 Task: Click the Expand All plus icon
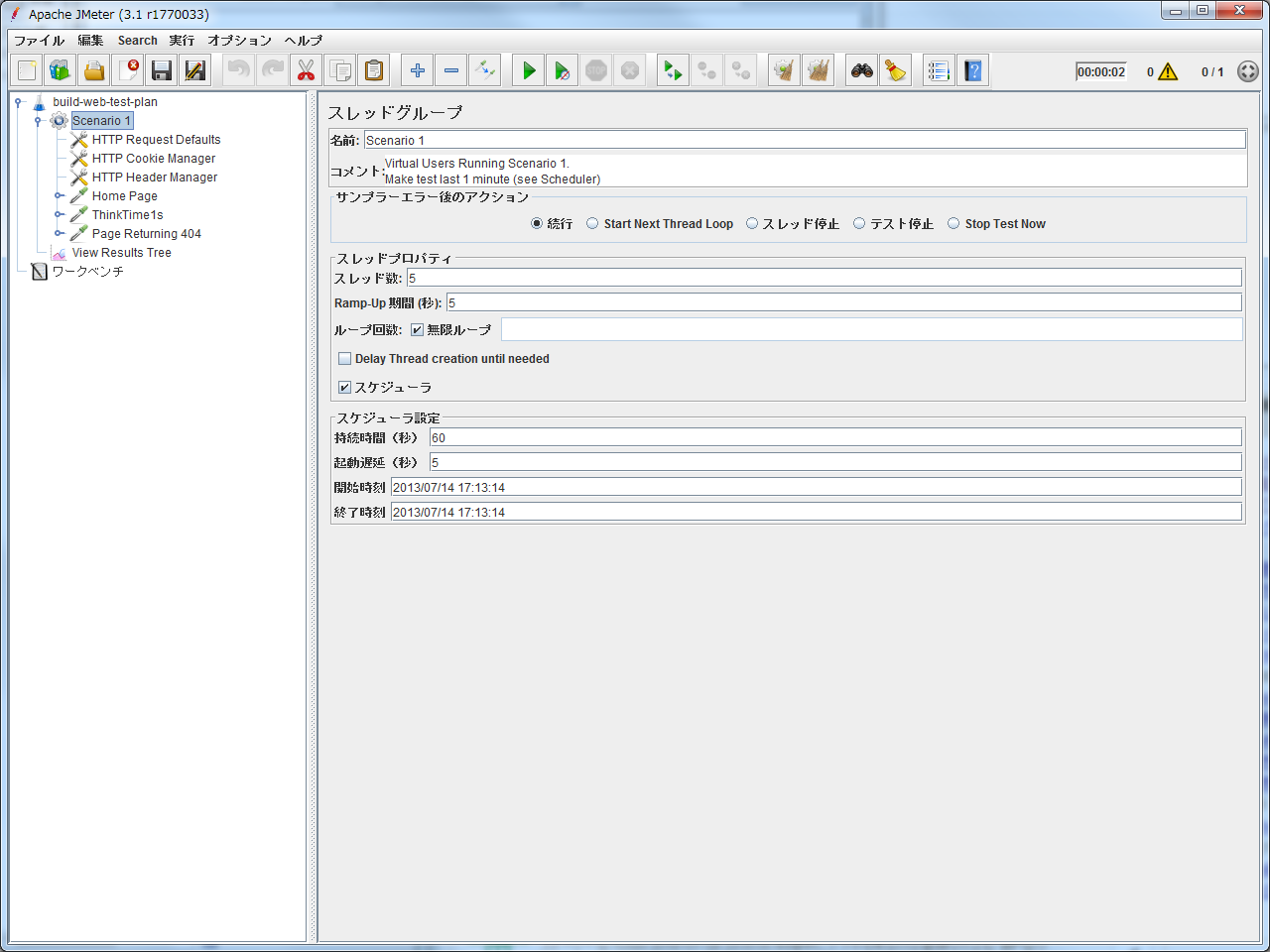[418, 70]
